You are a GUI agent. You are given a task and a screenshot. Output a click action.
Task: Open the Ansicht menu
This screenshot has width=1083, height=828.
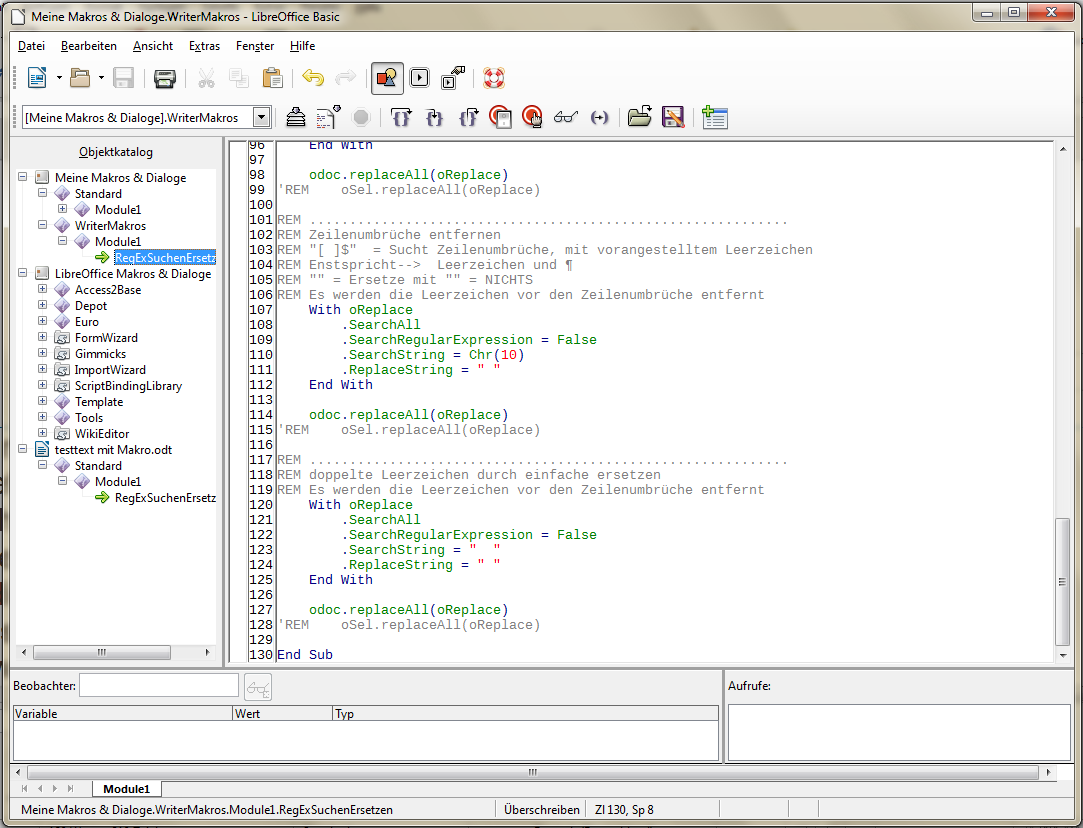(x=153, y=46)
